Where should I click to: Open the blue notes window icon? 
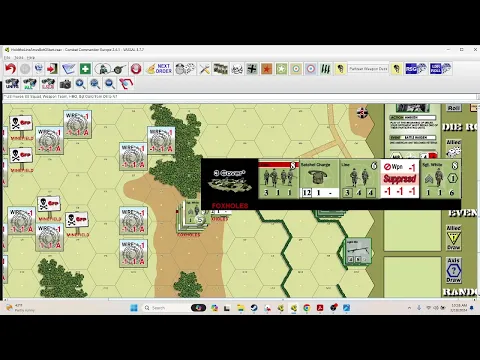point(69,69)
